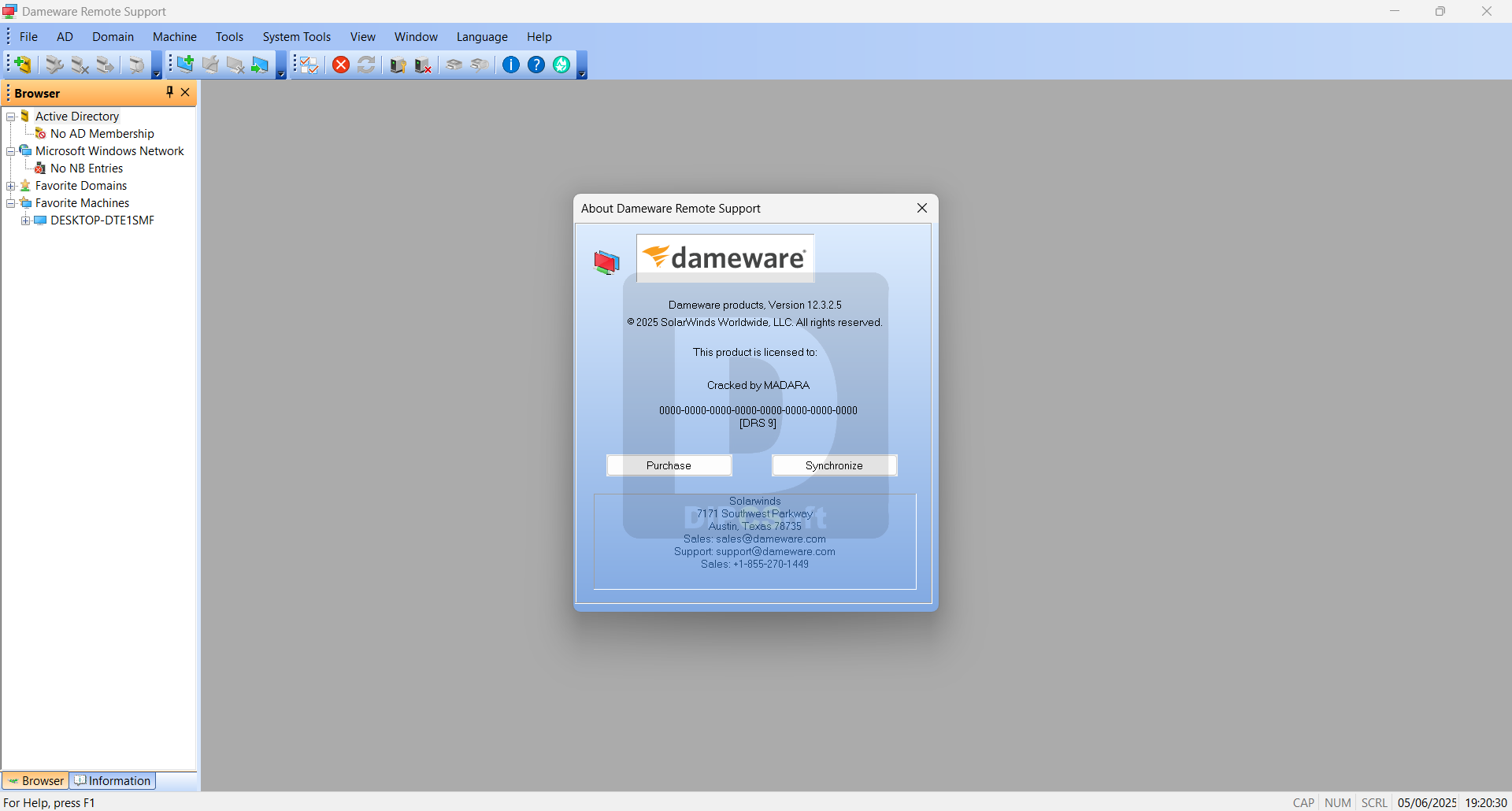Click the remove domain icon
1512x811 pixels.
(x=80, y=65)
